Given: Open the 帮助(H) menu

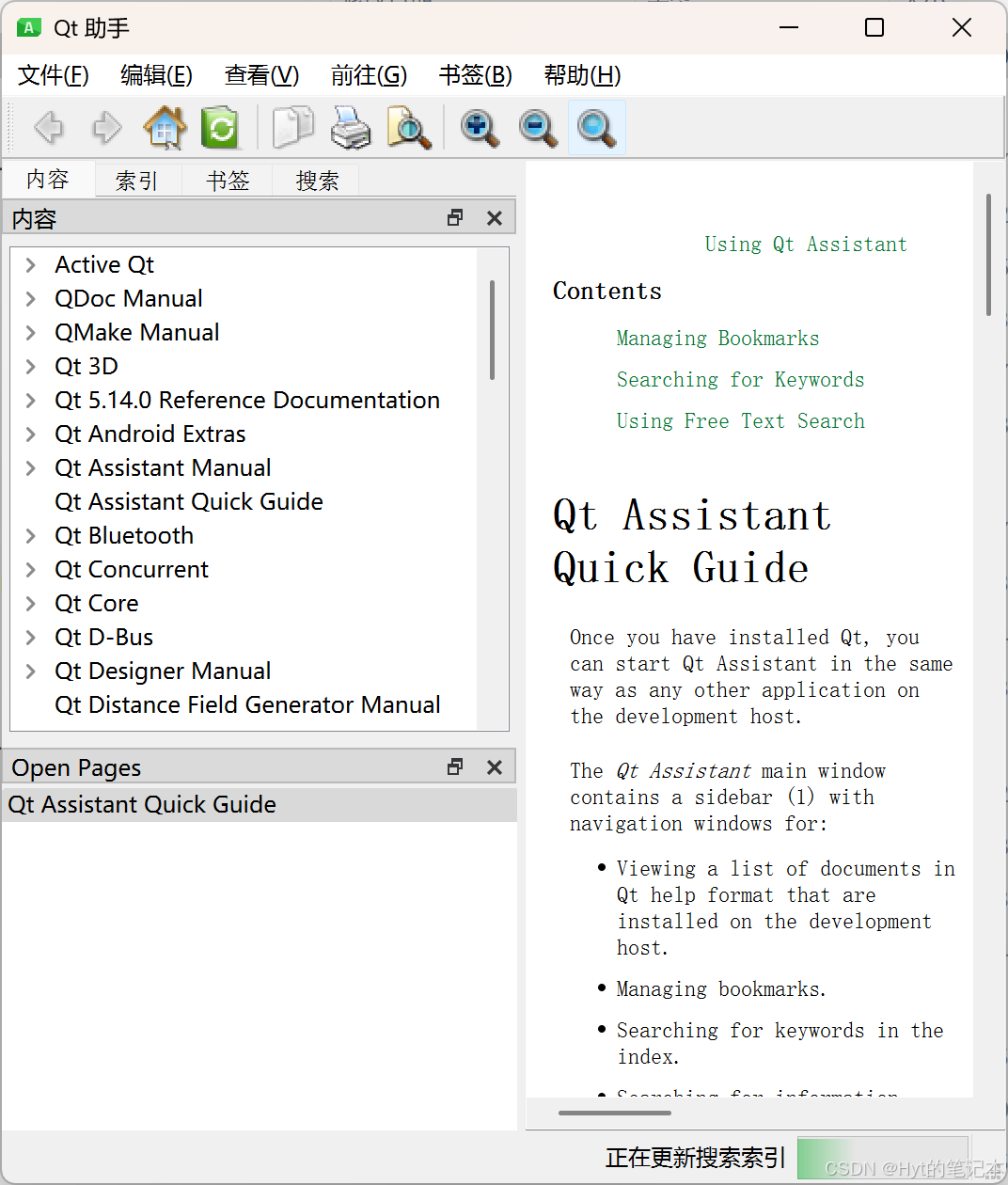Looking at the screenshot, I should (x=582, y=75).
